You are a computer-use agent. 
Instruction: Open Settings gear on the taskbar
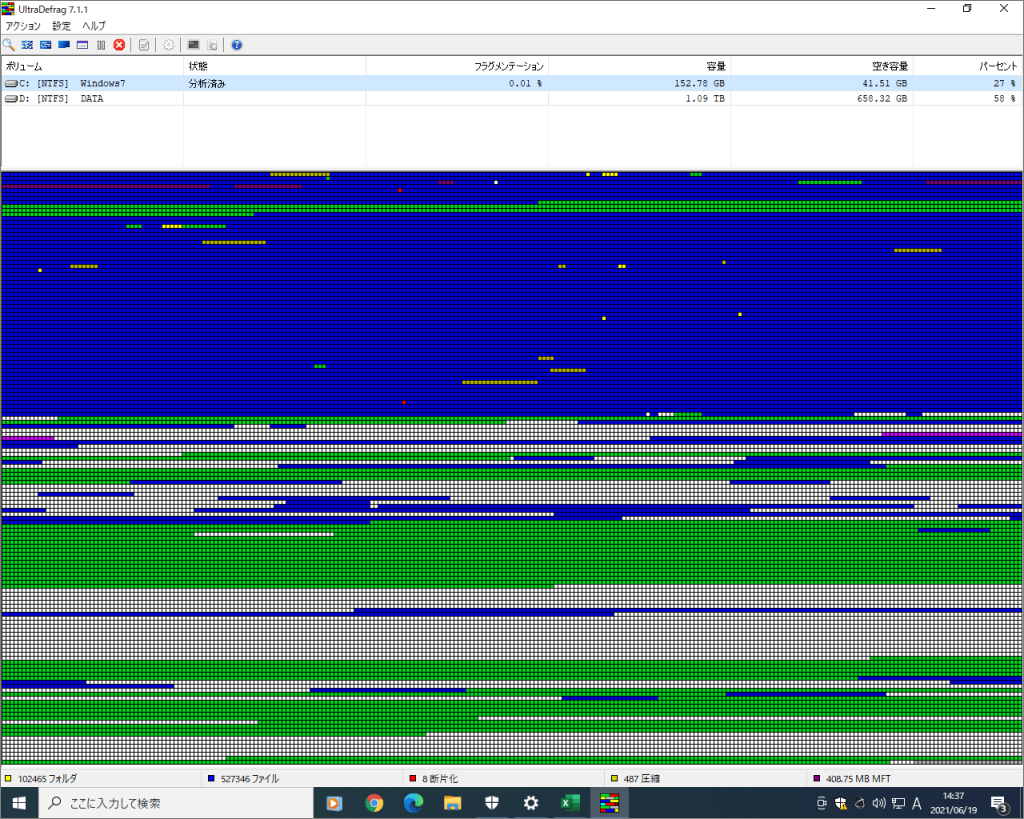(531, 803)
